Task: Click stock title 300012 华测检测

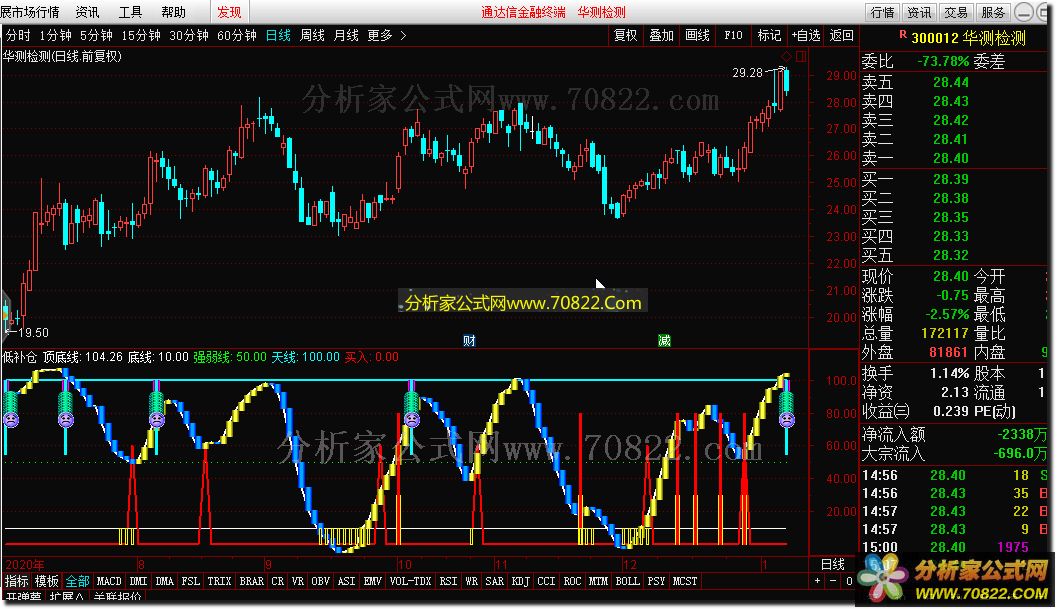Action: 968,38
